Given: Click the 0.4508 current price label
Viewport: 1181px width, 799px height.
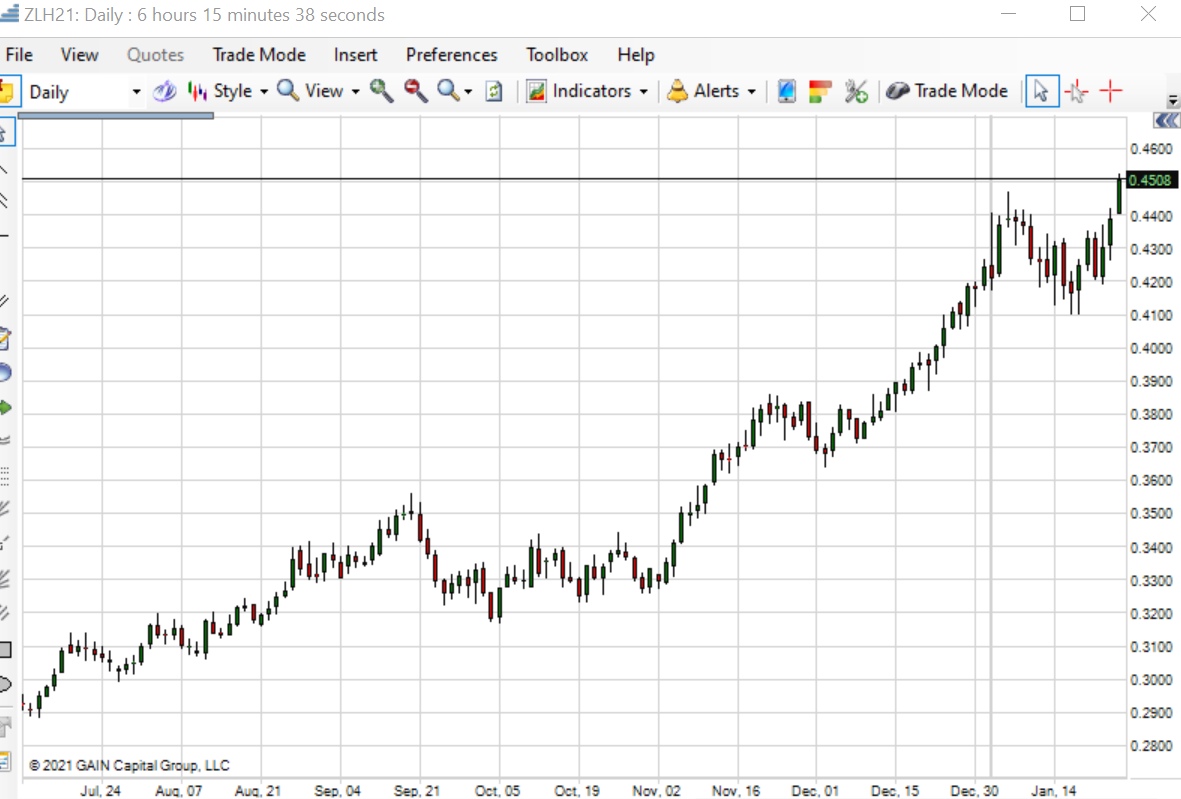Looking at the screenshot, I should (1150, 181).
